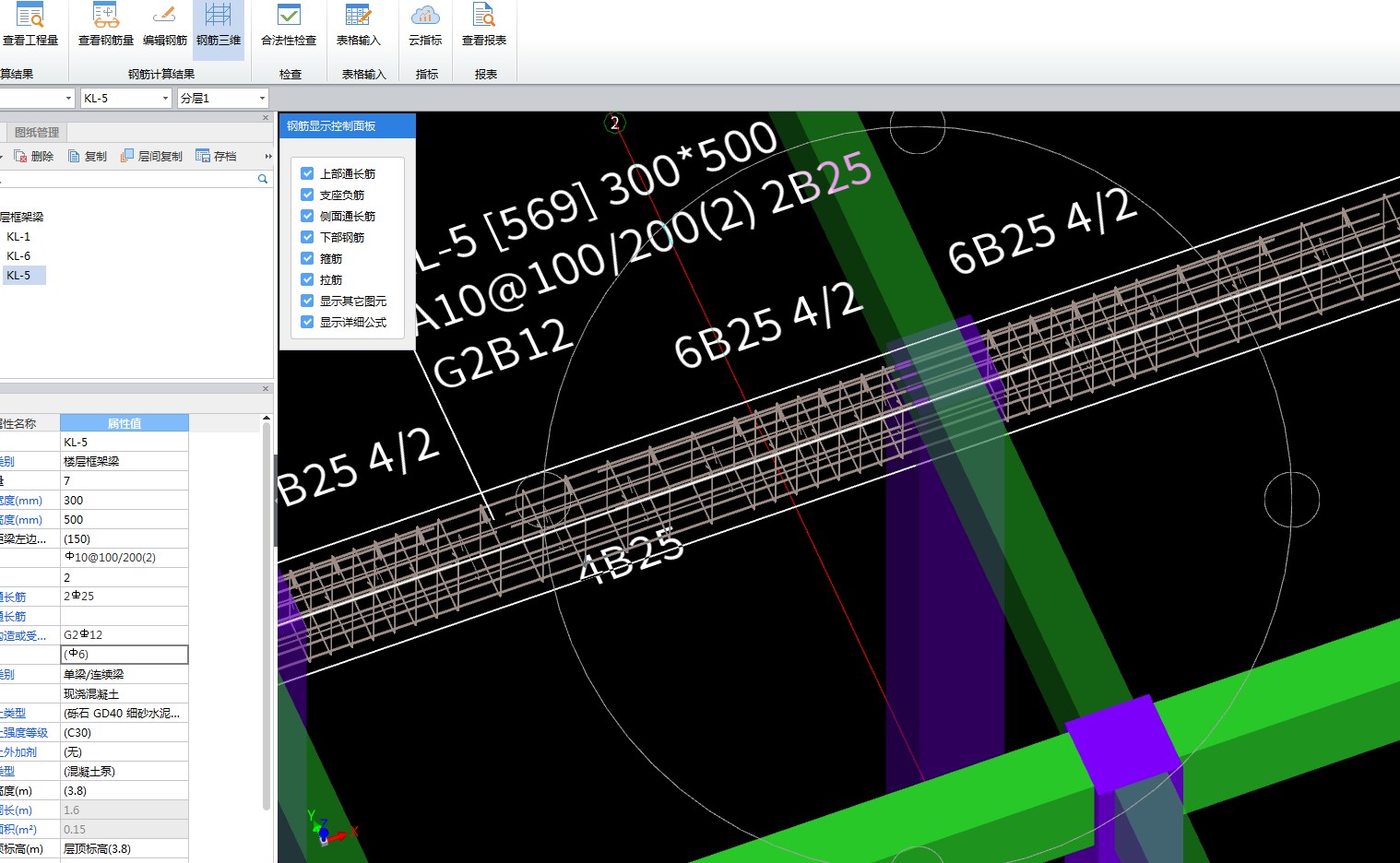Select KL-6 in component list

click(x=18, y=255)
